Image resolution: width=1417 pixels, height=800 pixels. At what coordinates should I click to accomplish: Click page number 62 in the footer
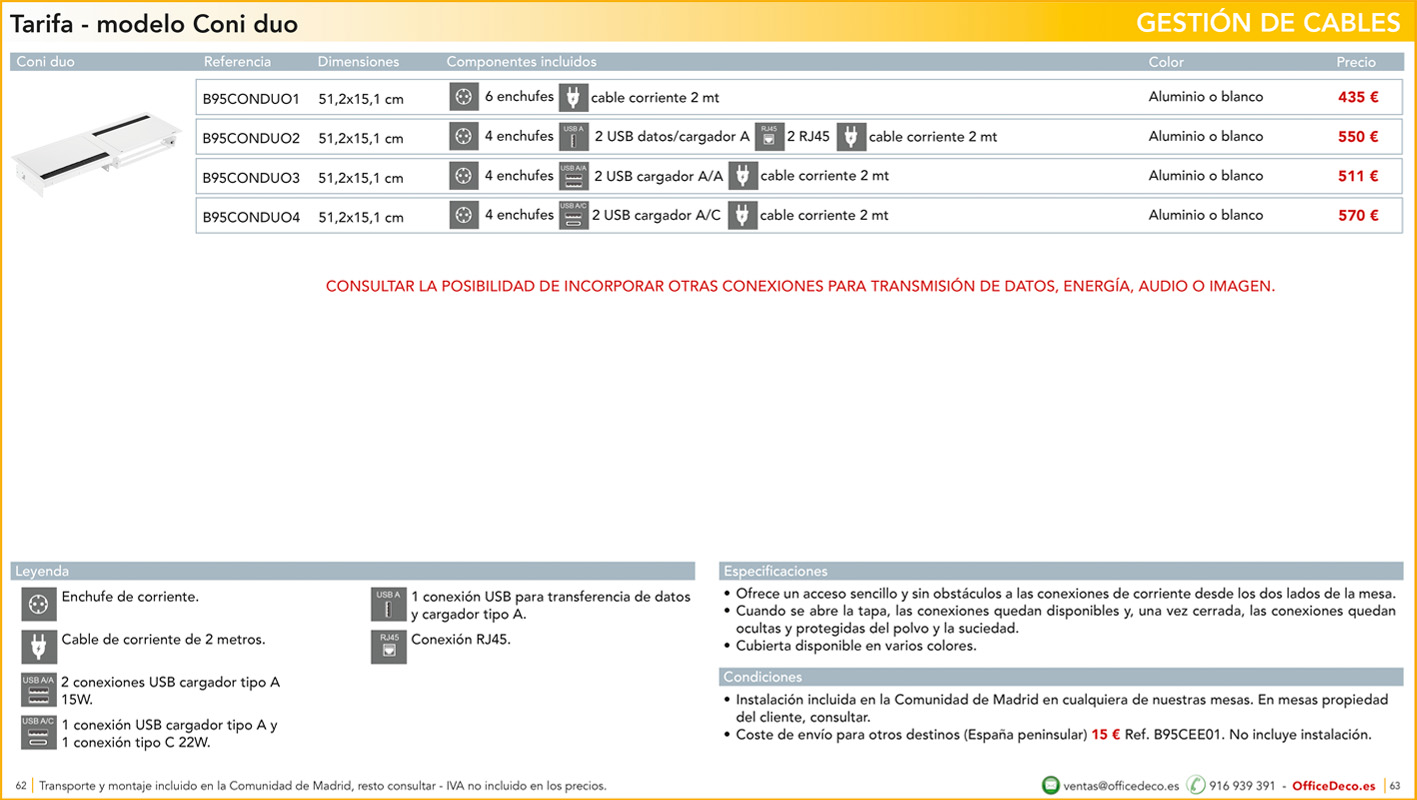(21, 786)
